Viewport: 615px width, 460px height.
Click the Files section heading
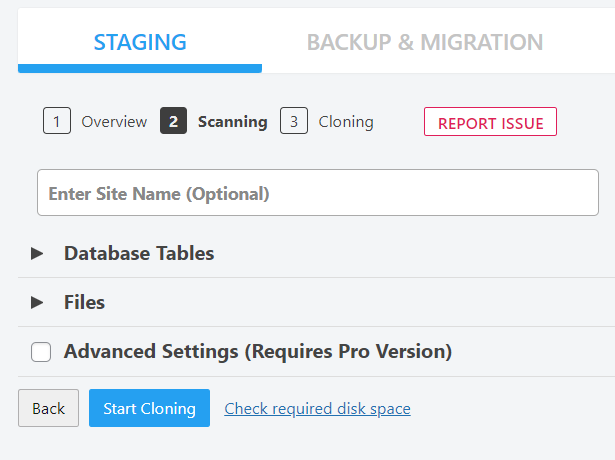click(85, 302)
